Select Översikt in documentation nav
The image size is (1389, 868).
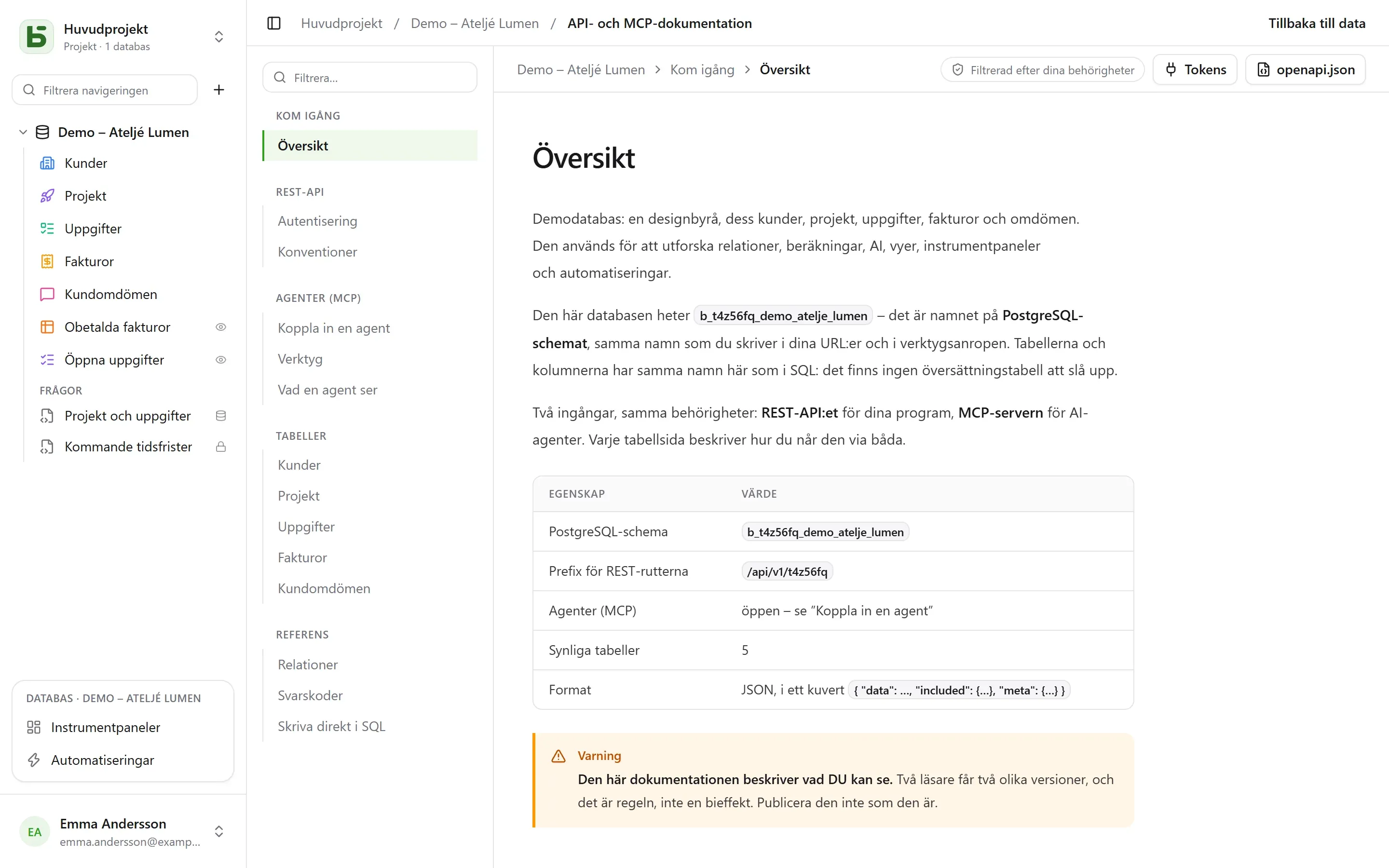369,146
